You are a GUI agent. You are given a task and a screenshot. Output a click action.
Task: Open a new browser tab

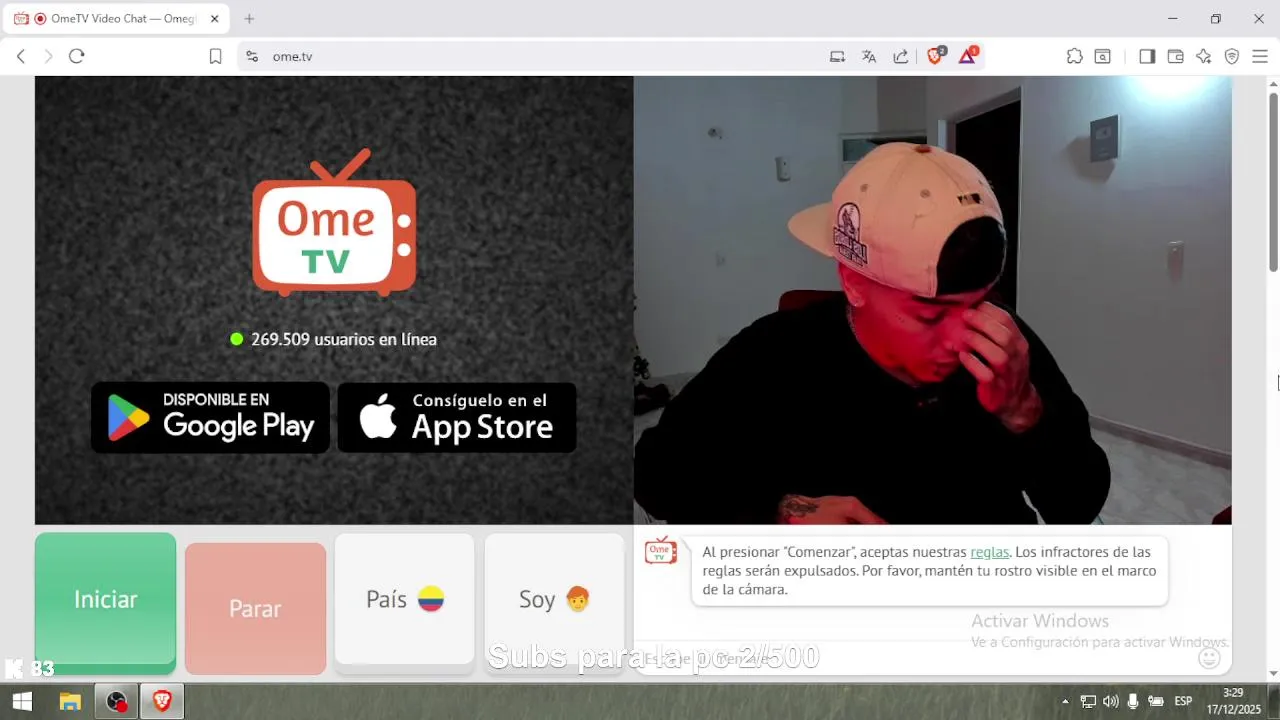coord(249,19)
